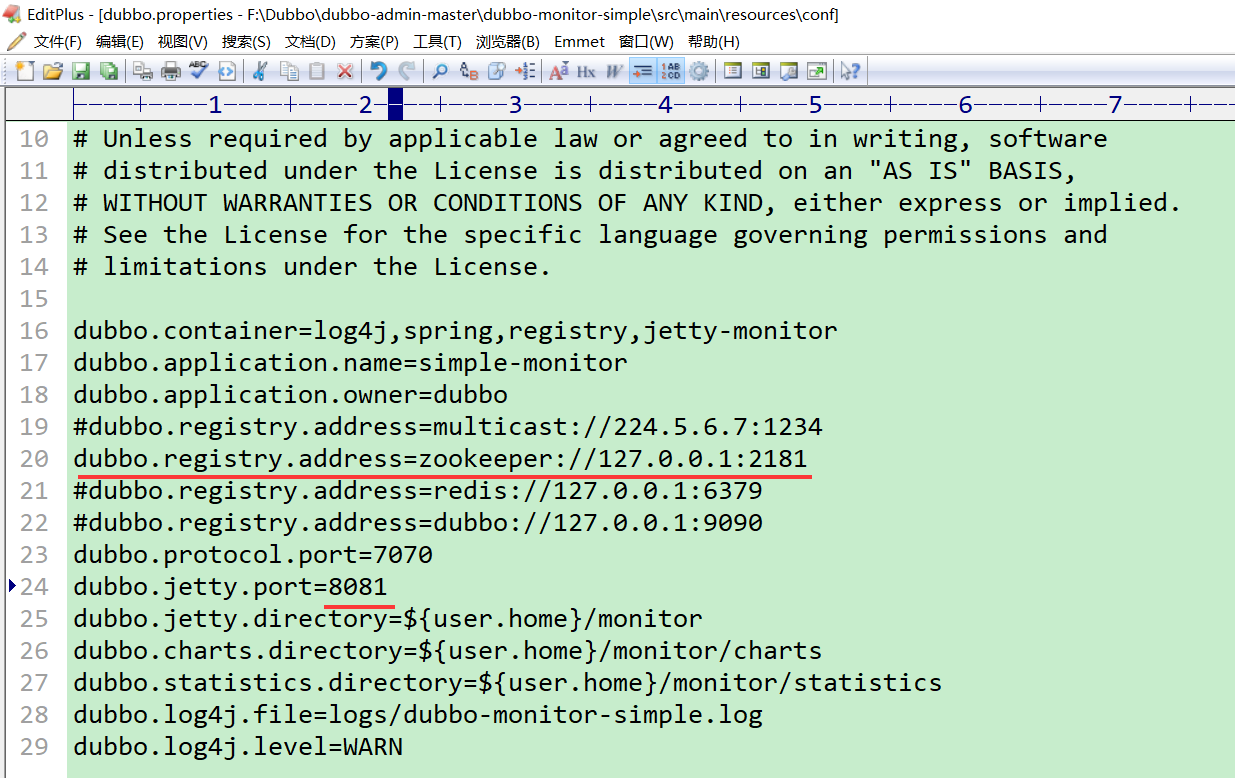This screenshot has width=1235, height=778.
Task: Click the line 'dubbo.charts.directory=${user.home}/monitor/charts'
Action: click(448, 651)
